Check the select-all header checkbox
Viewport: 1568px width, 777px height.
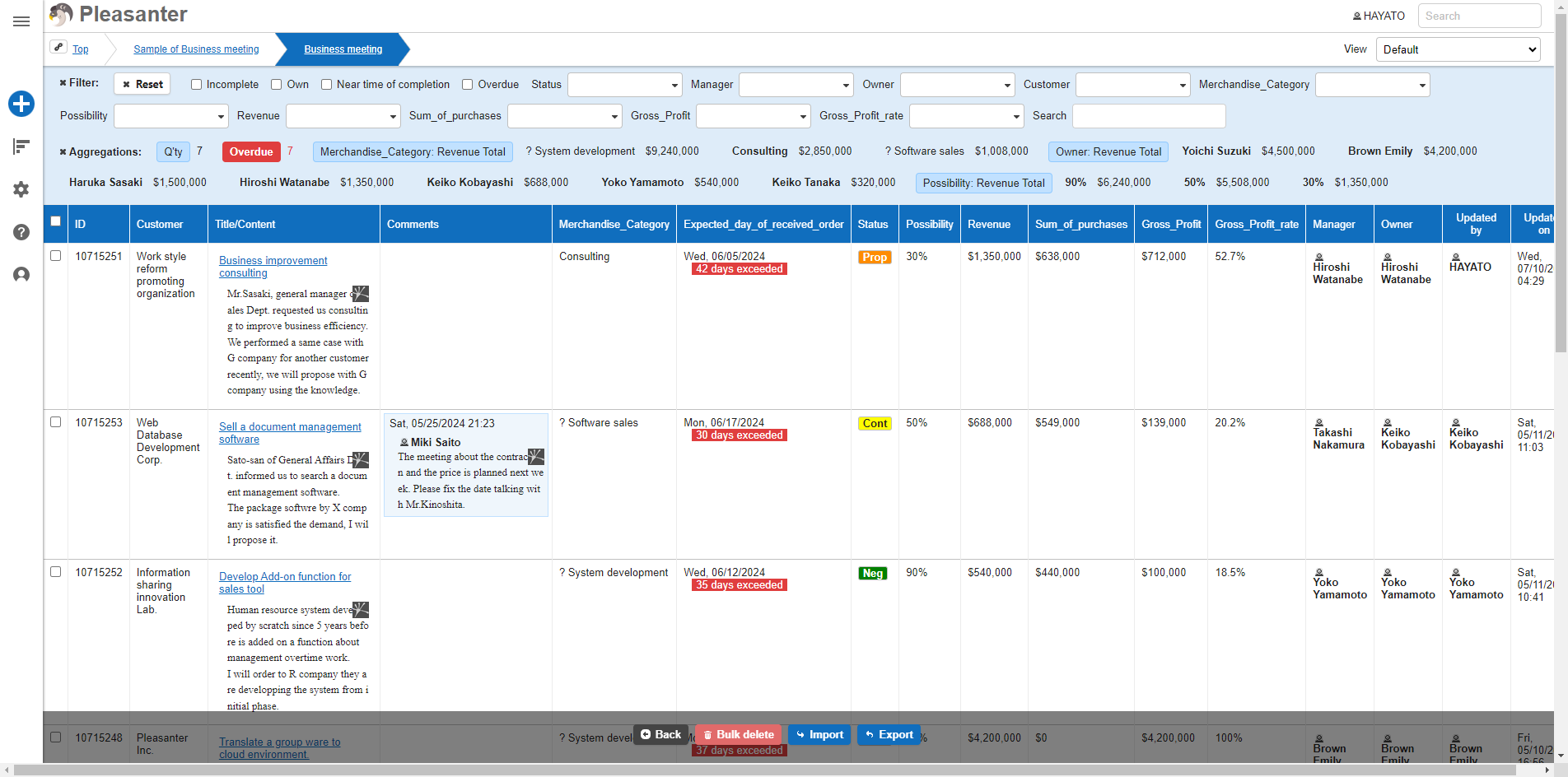pos(56,221)
